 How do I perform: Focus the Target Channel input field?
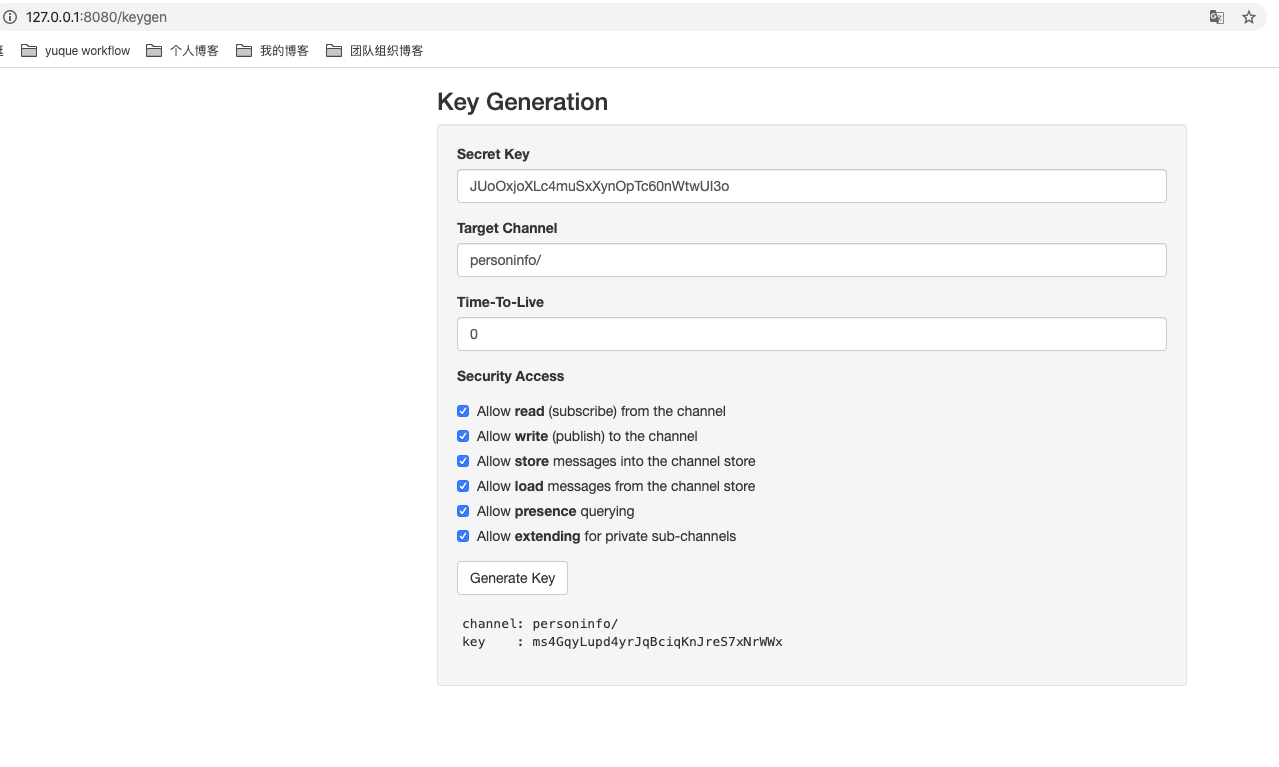click(x=811, y=260)
